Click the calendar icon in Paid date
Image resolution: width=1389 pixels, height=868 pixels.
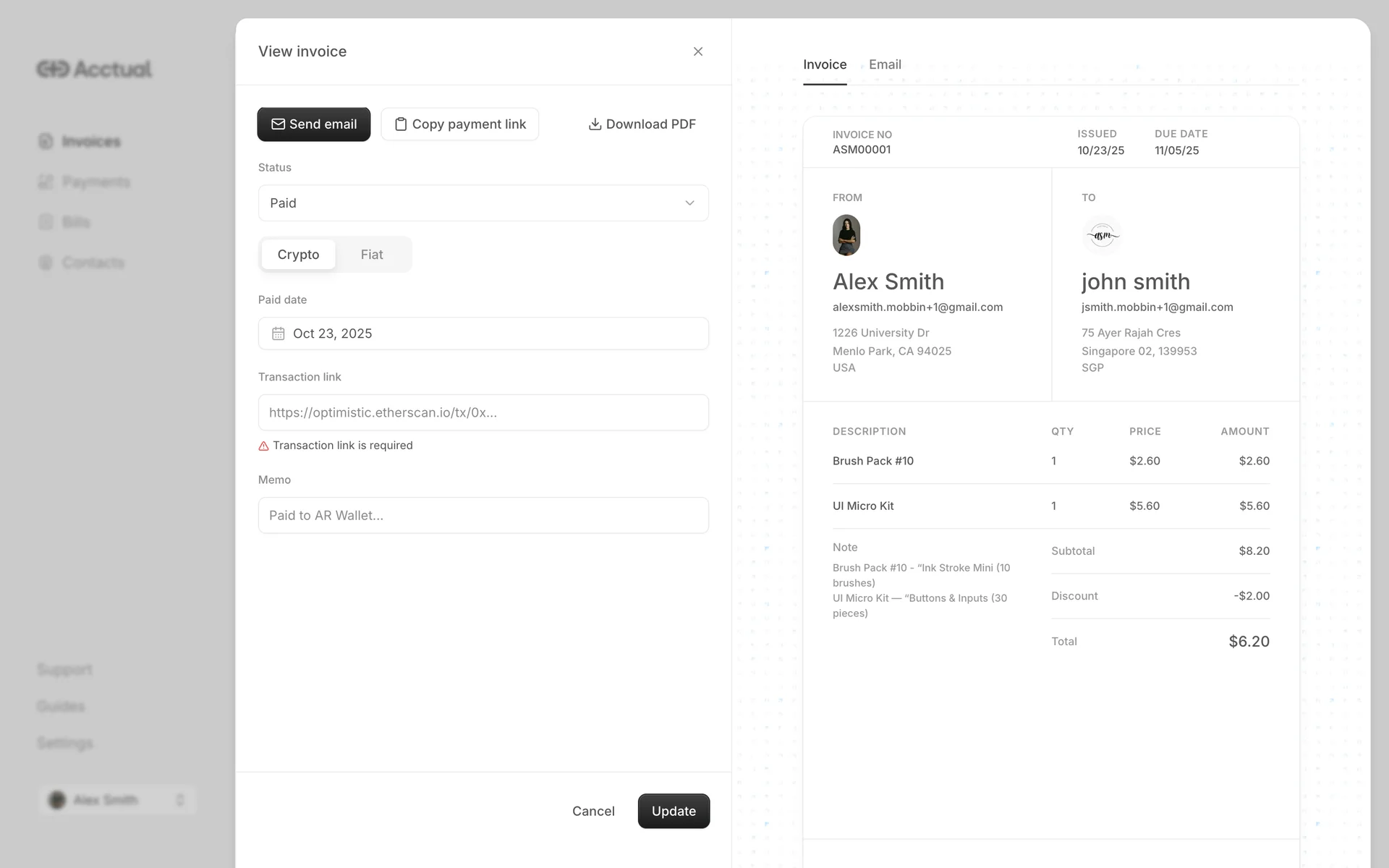pyautogui.click(x=279, y=333)
